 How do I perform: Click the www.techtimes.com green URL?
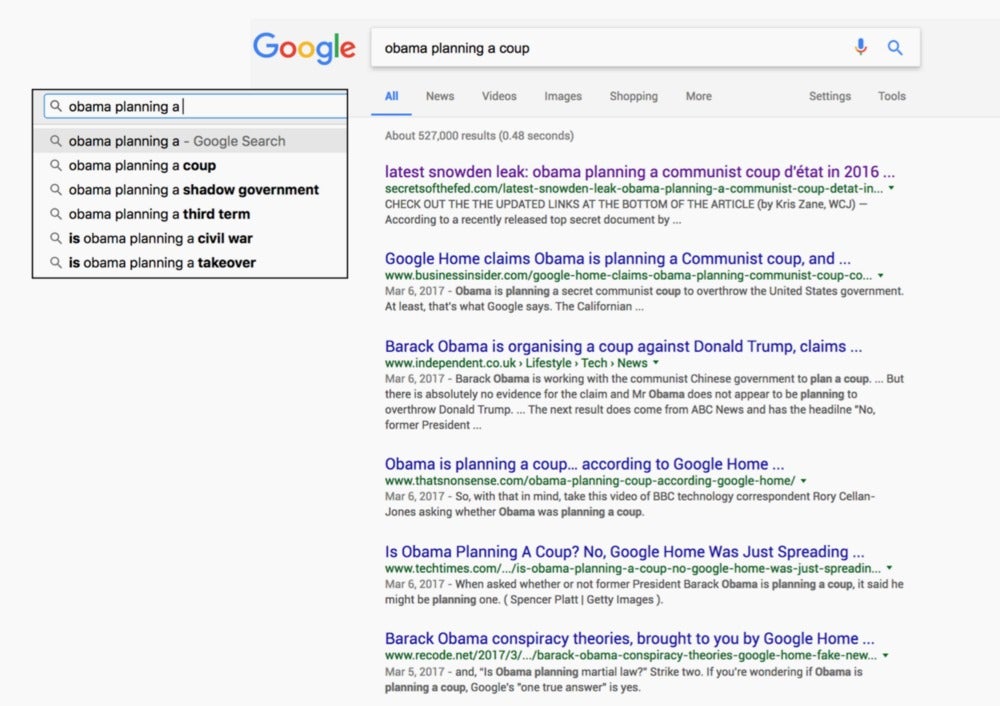click(633, 568)
